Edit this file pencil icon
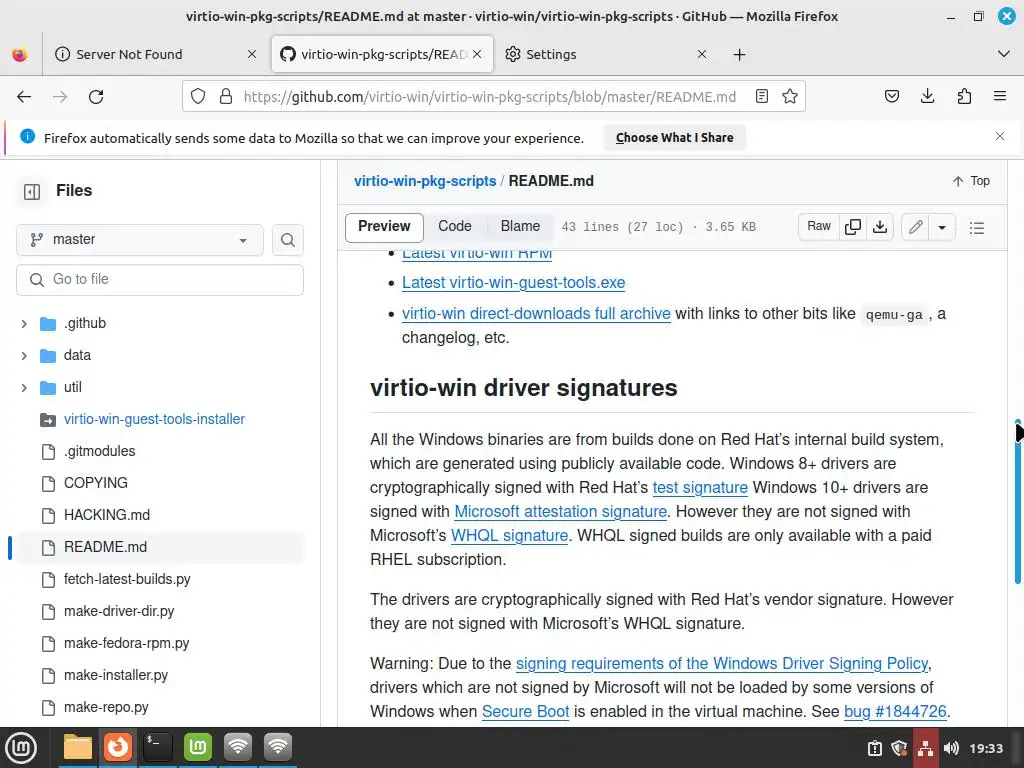The height and width of the screenshot is (768, 1024). coord(916,227)
